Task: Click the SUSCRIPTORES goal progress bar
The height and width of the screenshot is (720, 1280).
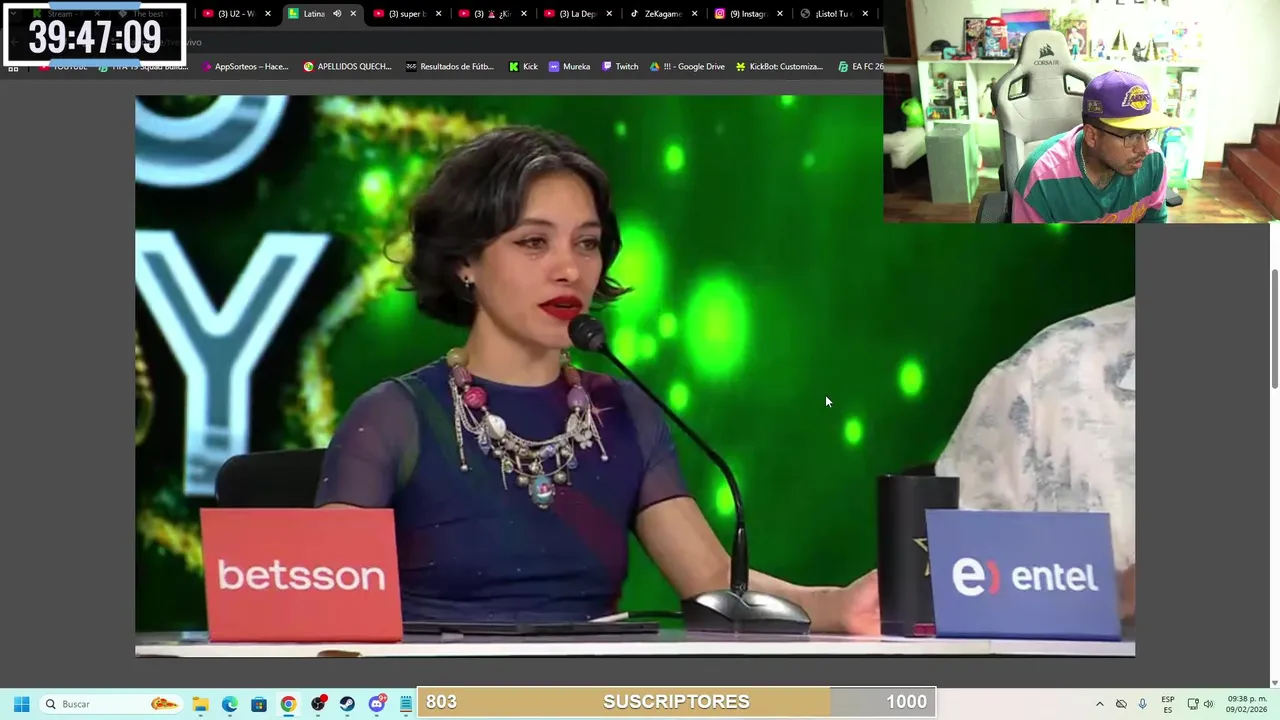Action: coord(676,702)
